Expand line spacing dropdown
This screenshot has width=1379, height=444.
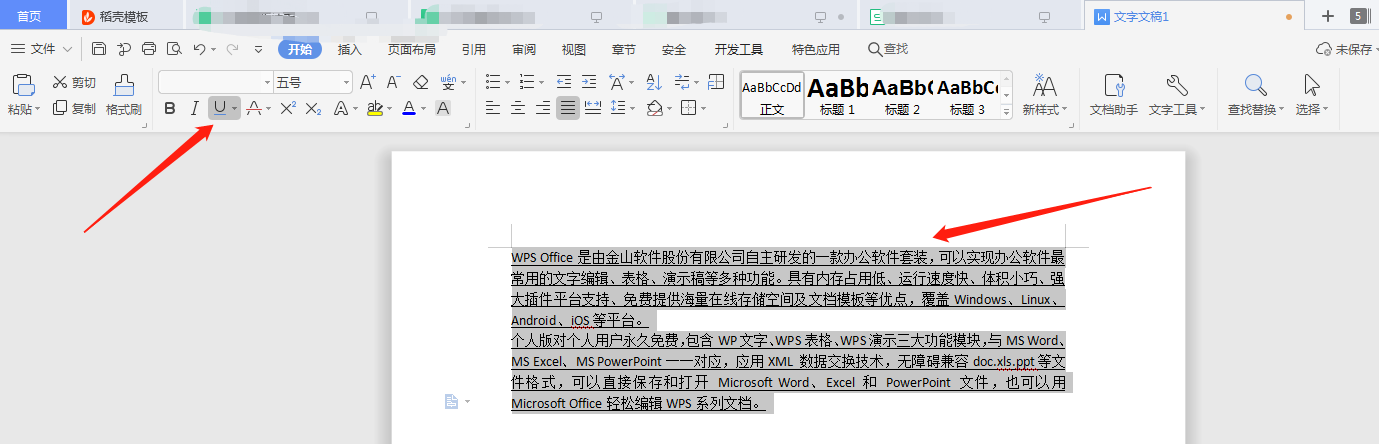coord(633,108)
